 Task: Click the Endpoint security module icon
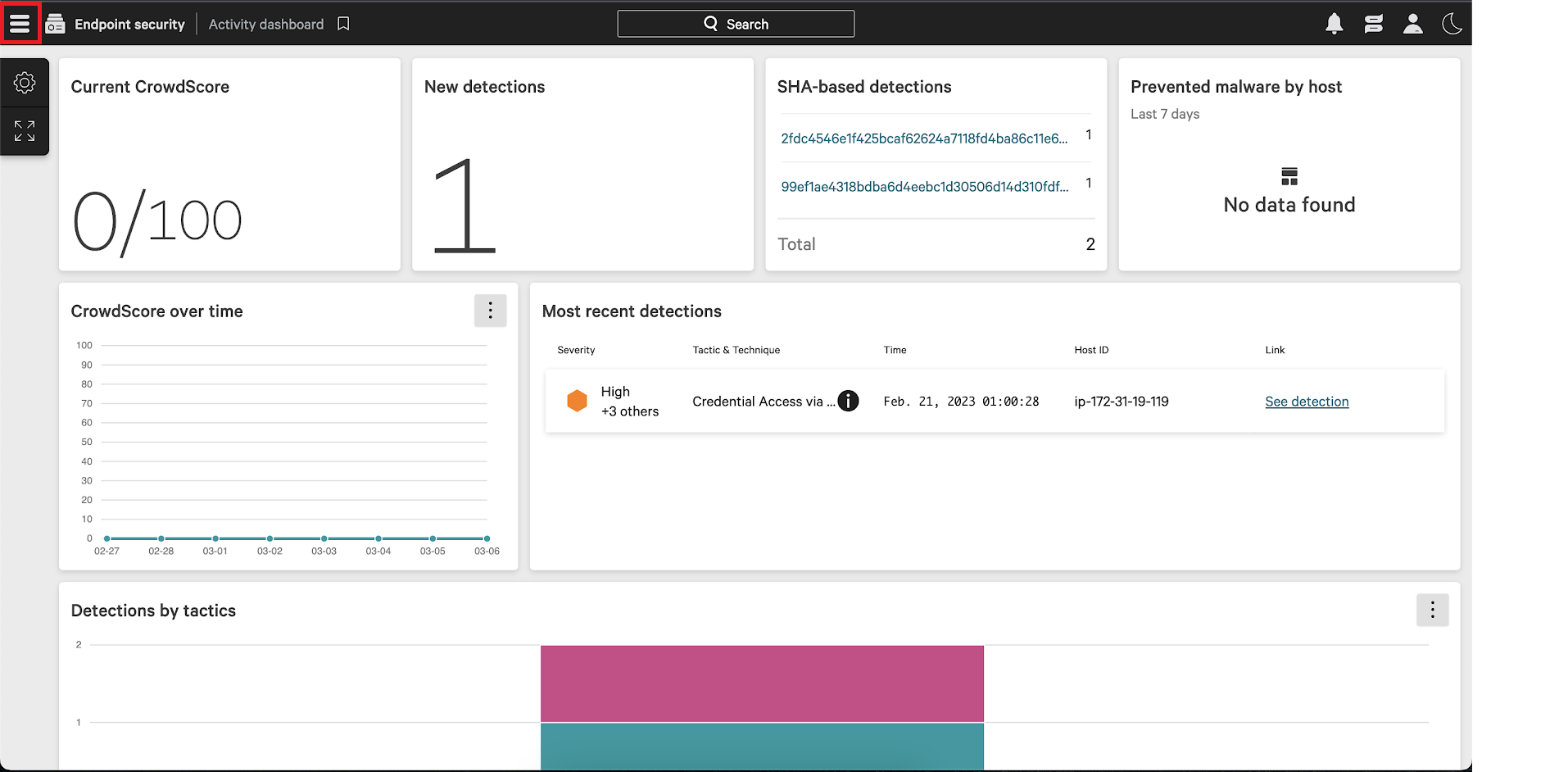click(x=55, y=24)
